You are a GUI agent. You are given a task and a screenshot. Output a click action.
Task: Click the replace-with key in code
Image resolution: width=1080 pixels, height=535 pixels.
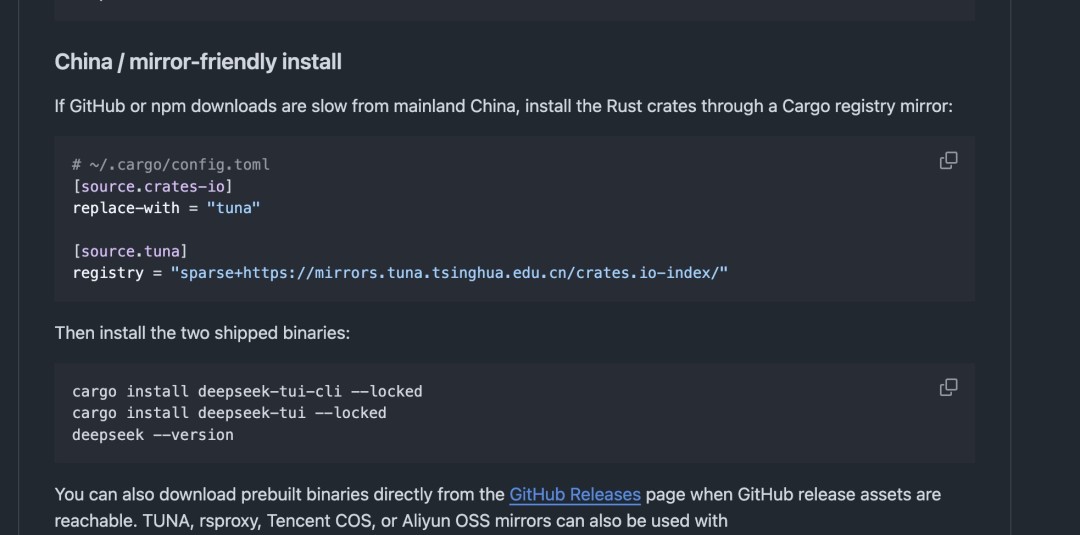126,208
